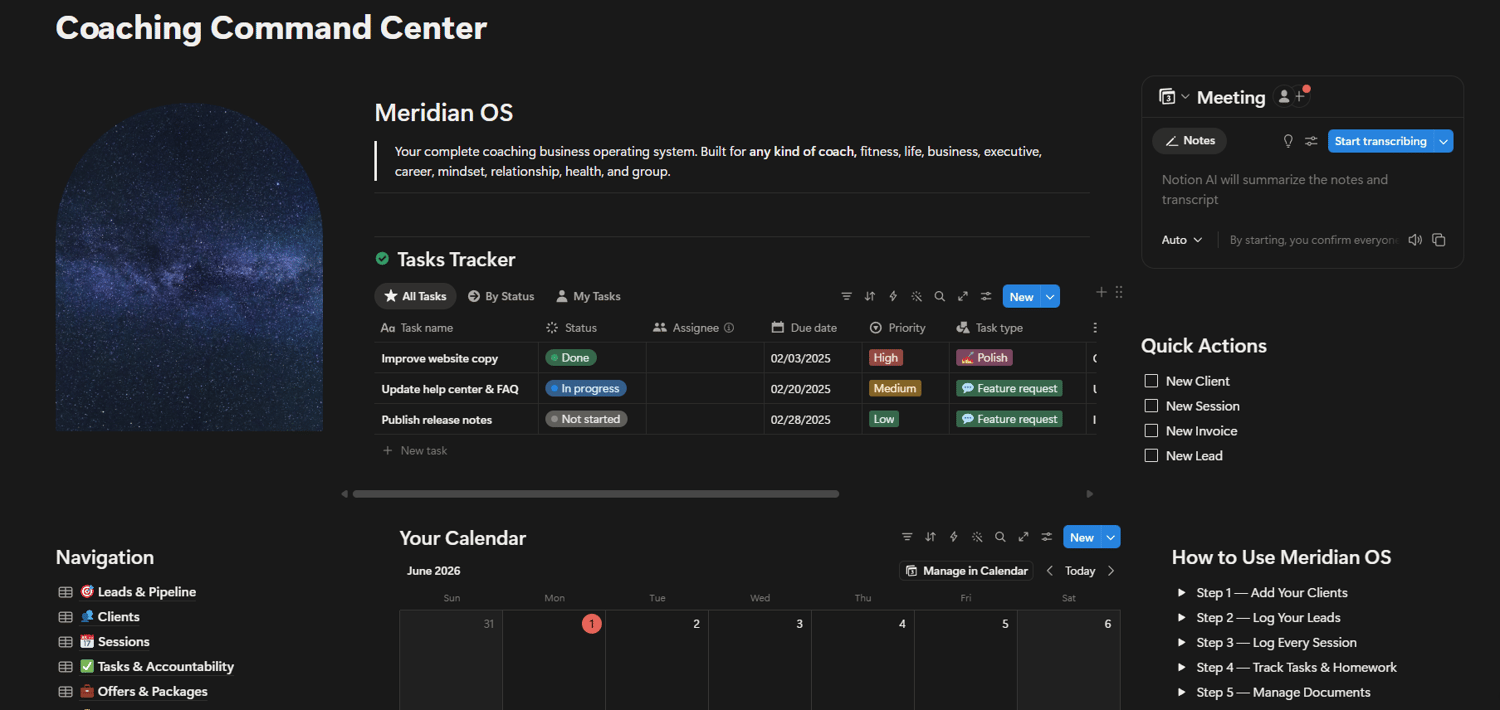1500x710 pixels.
Task: Click the Due date column header
Action: coord(804,328)
